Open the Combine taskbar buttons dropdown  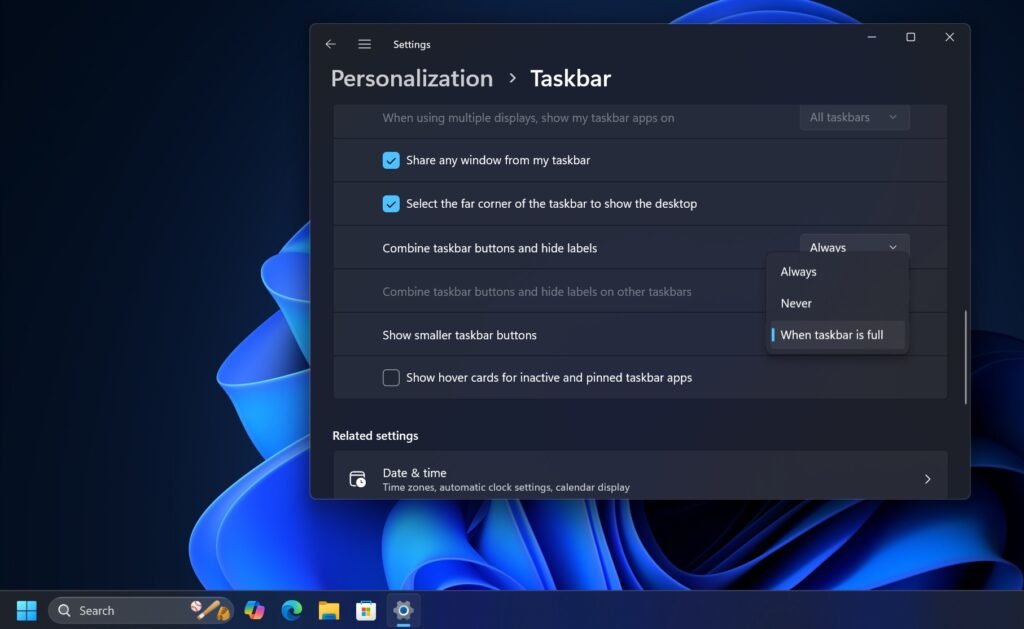pos(854,247)
